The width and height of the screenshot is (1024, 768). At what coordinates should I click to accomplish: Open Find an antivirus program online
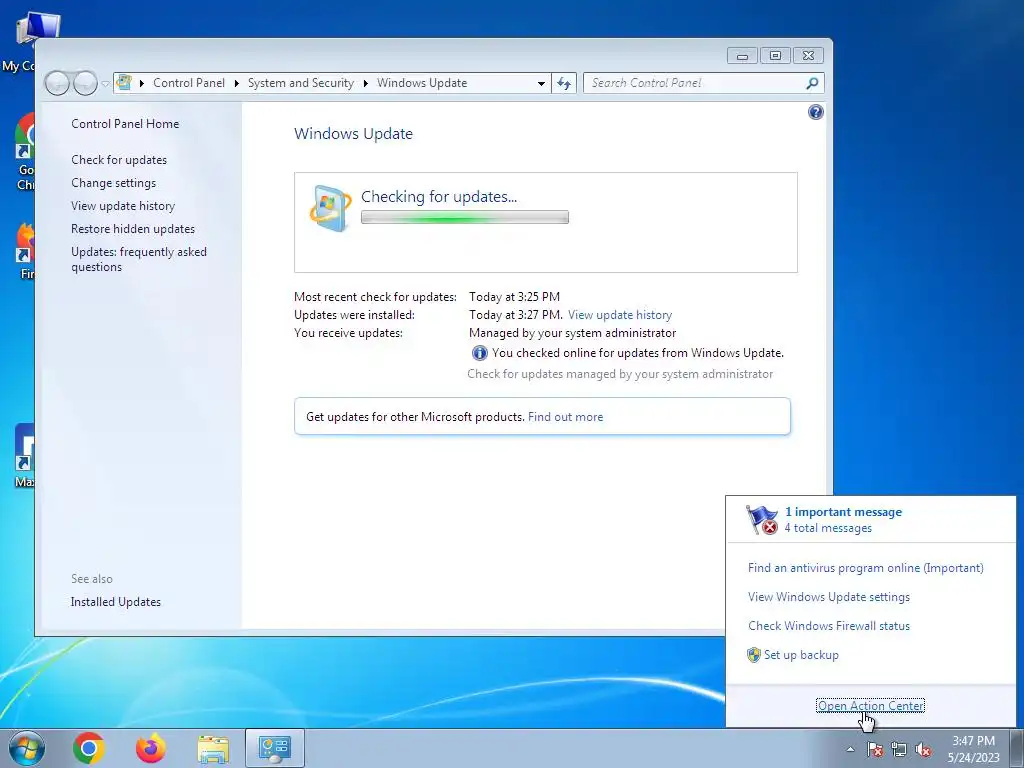(865, 568)
